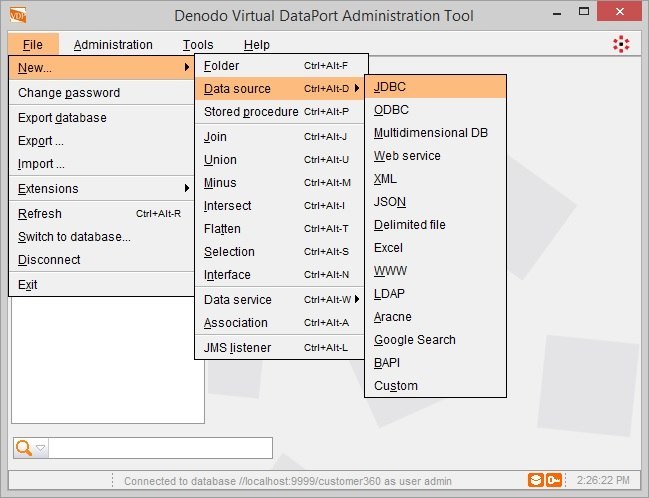
Task: Choose Web service data source
Action: coord(435,156)
